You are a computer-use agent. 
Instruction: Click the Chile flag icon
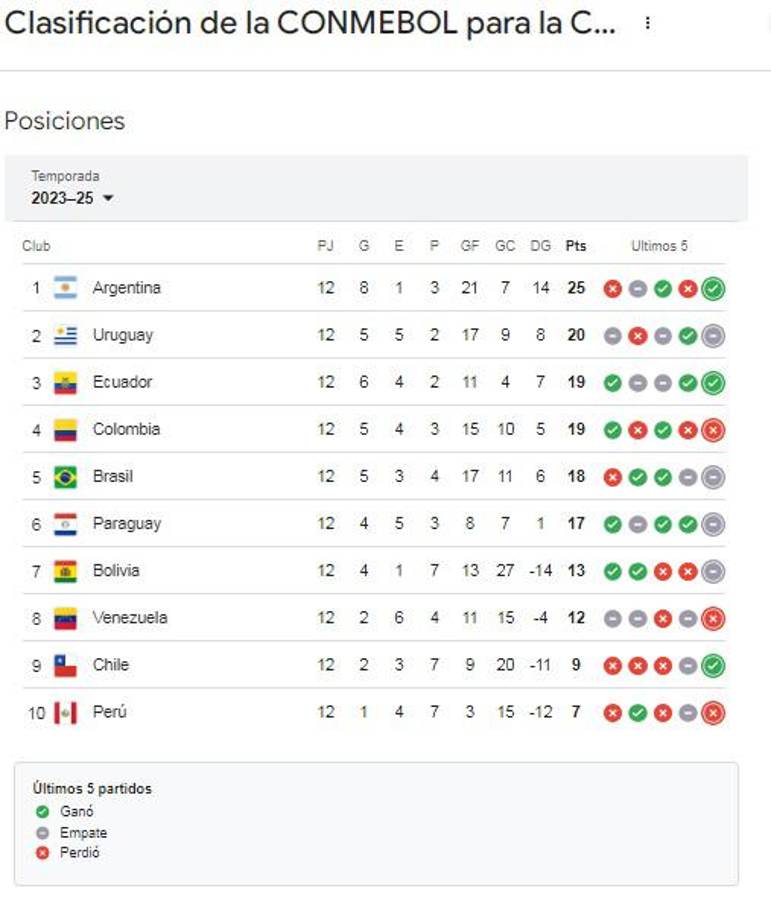tap(66, 665)
